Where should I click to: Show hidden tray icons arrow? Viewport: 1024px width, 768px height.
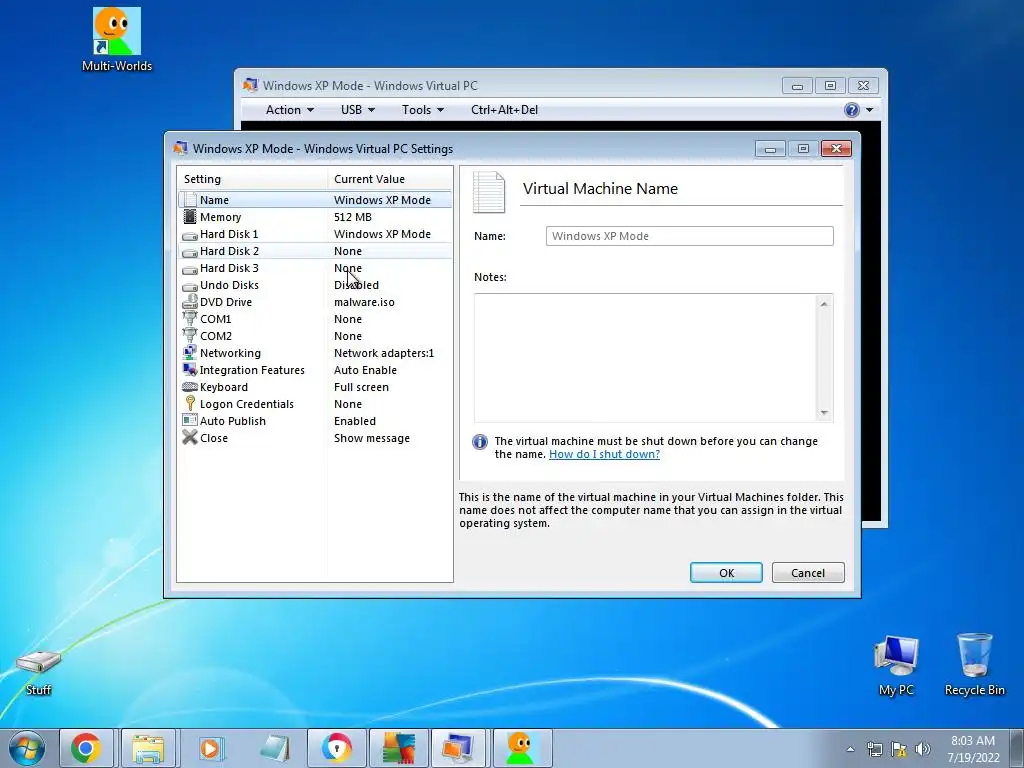[x=850, y=749]
